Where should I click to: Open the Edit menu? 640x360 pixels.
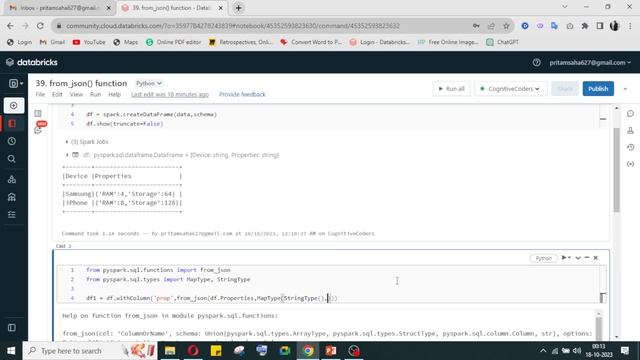[57, 94]
